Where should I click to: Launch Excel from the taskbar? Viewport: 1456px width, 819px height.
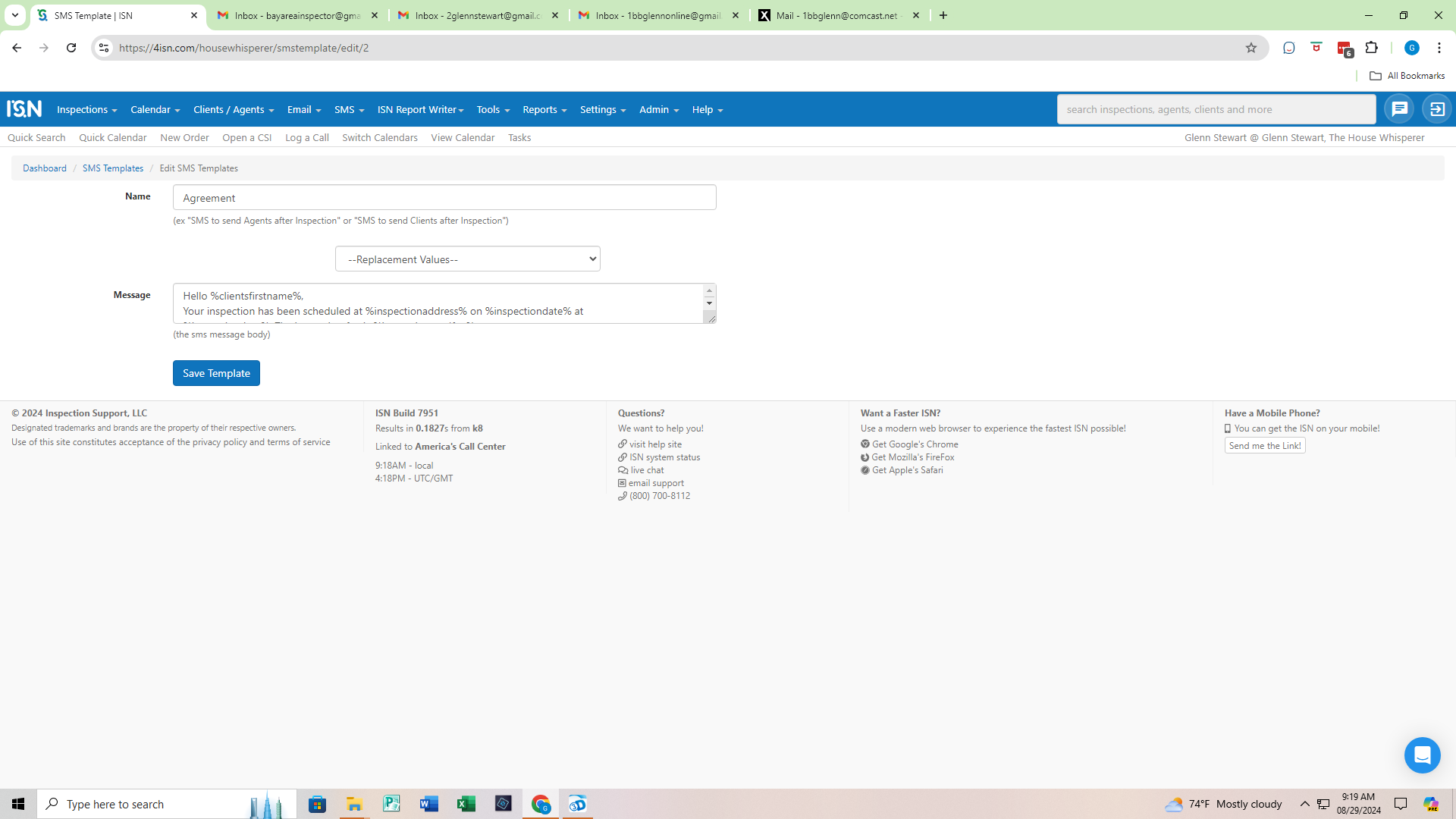(466, 804)
